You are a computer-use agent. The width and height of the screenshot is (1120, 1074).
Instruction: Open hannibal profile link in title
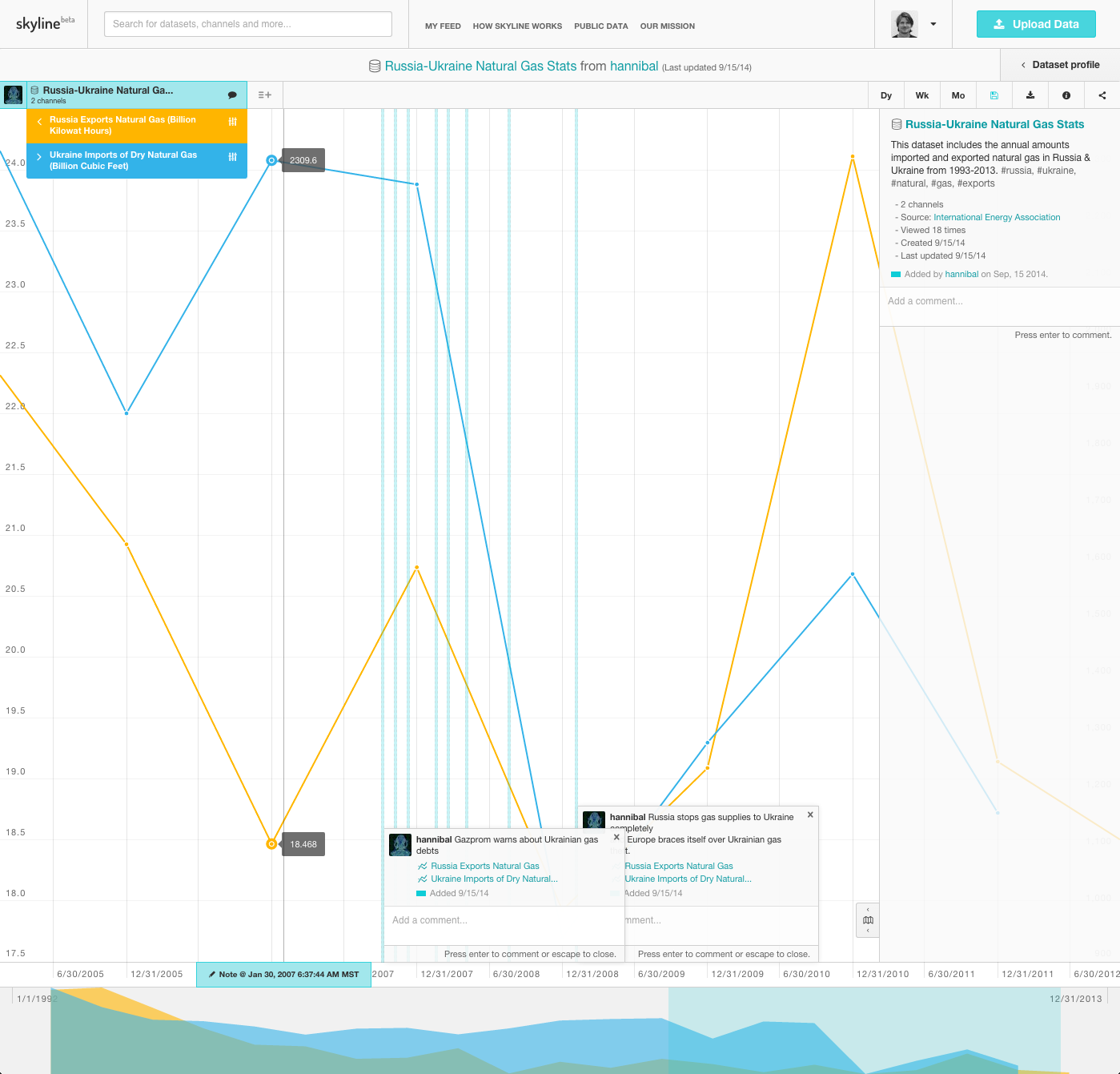(634, 66)
